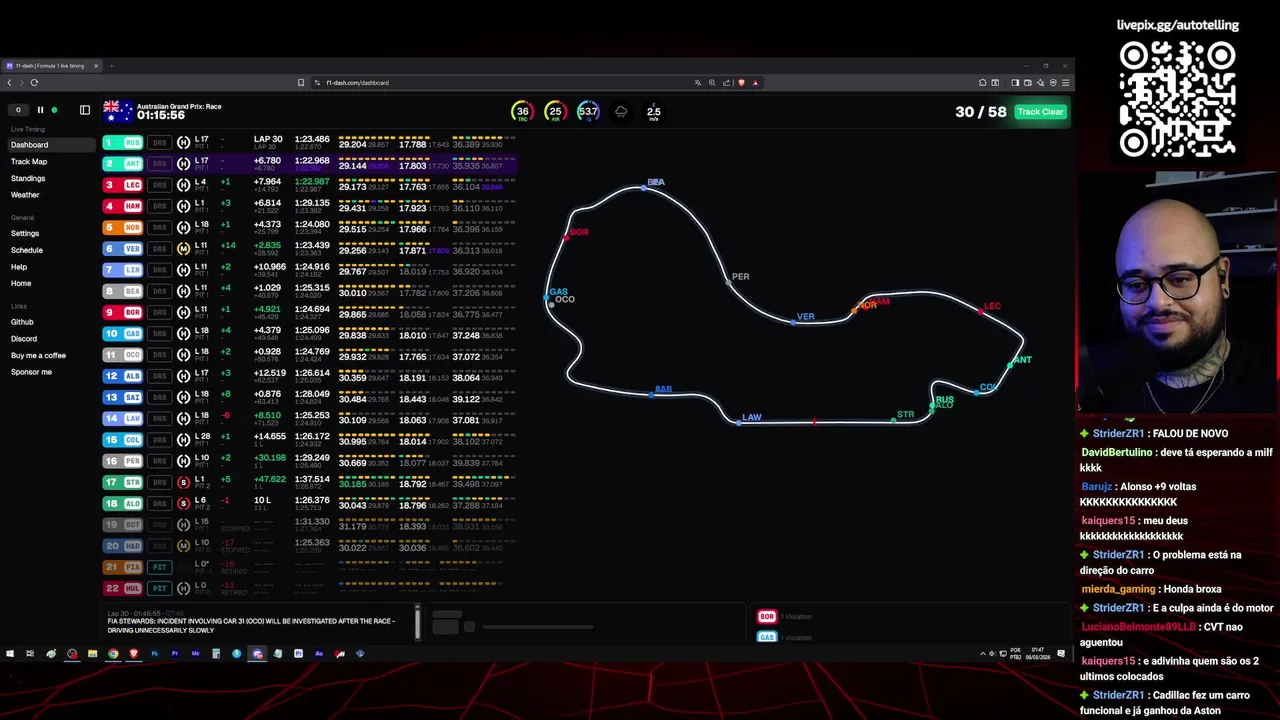The width and height of the screenshot is (1280, 720).
Task: Open a new browser tab
Action: pyautogui.click(x=111, y=66)
